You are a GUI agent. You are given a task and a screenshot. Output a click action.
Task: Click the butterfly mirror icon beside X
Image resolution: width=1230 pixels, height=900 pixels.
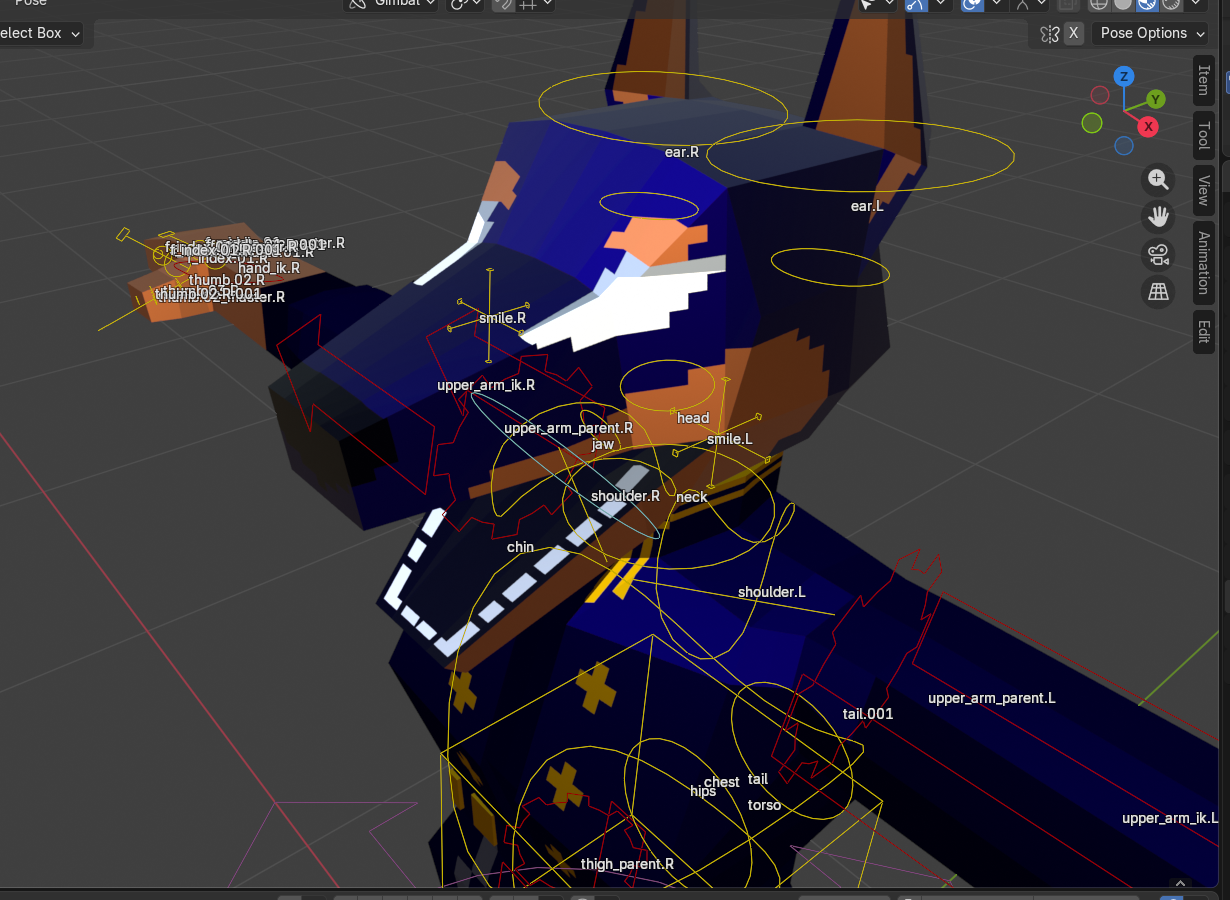click(1049, 33)
